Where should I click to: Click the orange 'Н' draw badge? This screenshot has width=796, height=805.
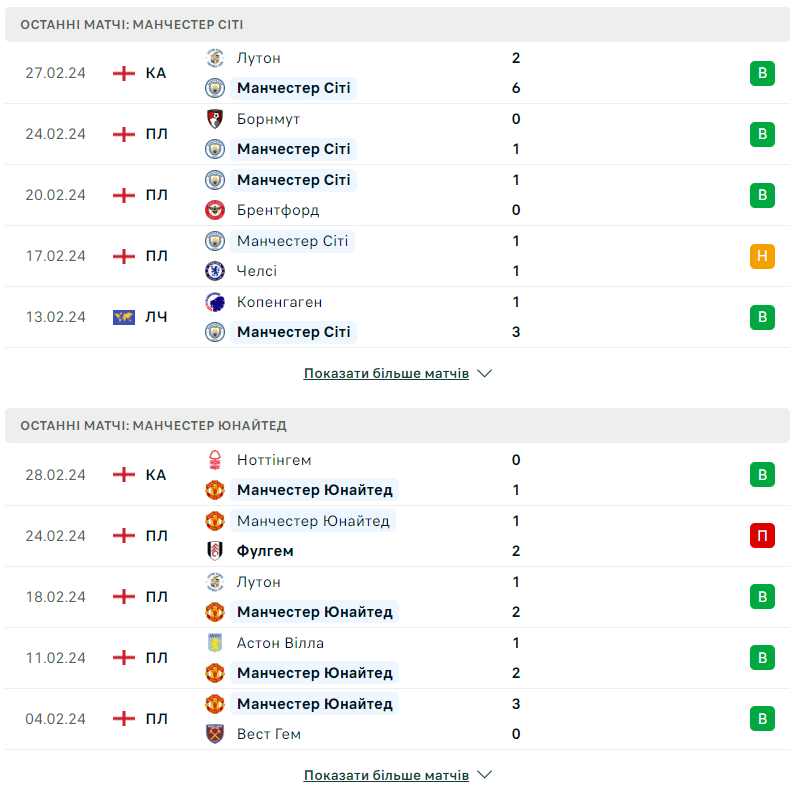click(x=762, y=256)
